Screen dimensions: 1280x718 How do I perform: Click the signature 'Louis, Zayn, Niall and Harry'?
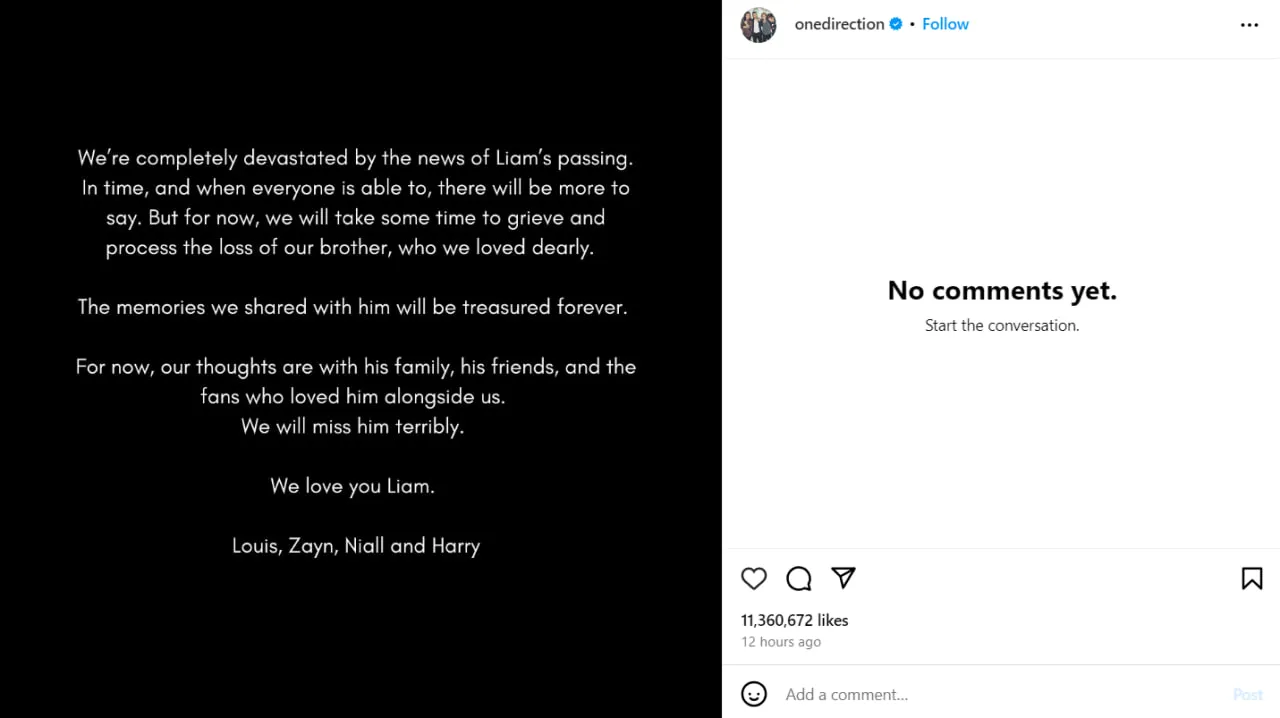pos(356,546)
